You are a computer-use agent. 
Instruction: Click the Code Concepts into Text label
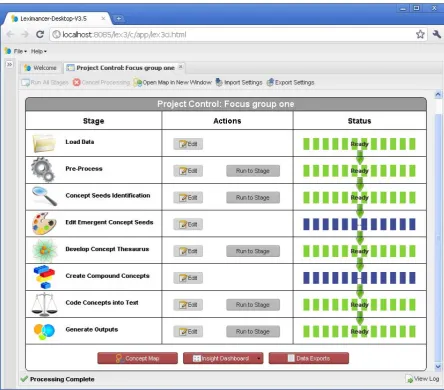coord(102,302)
